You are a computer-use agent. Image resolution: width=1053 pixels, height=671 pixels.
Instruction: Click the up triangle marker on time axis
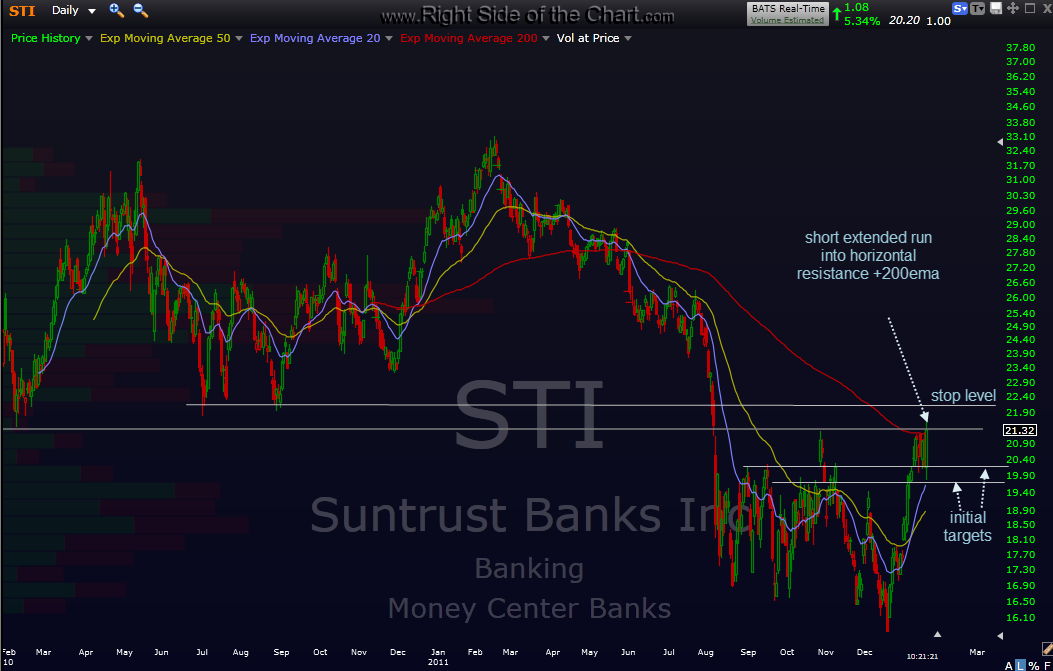coord(937,634)
